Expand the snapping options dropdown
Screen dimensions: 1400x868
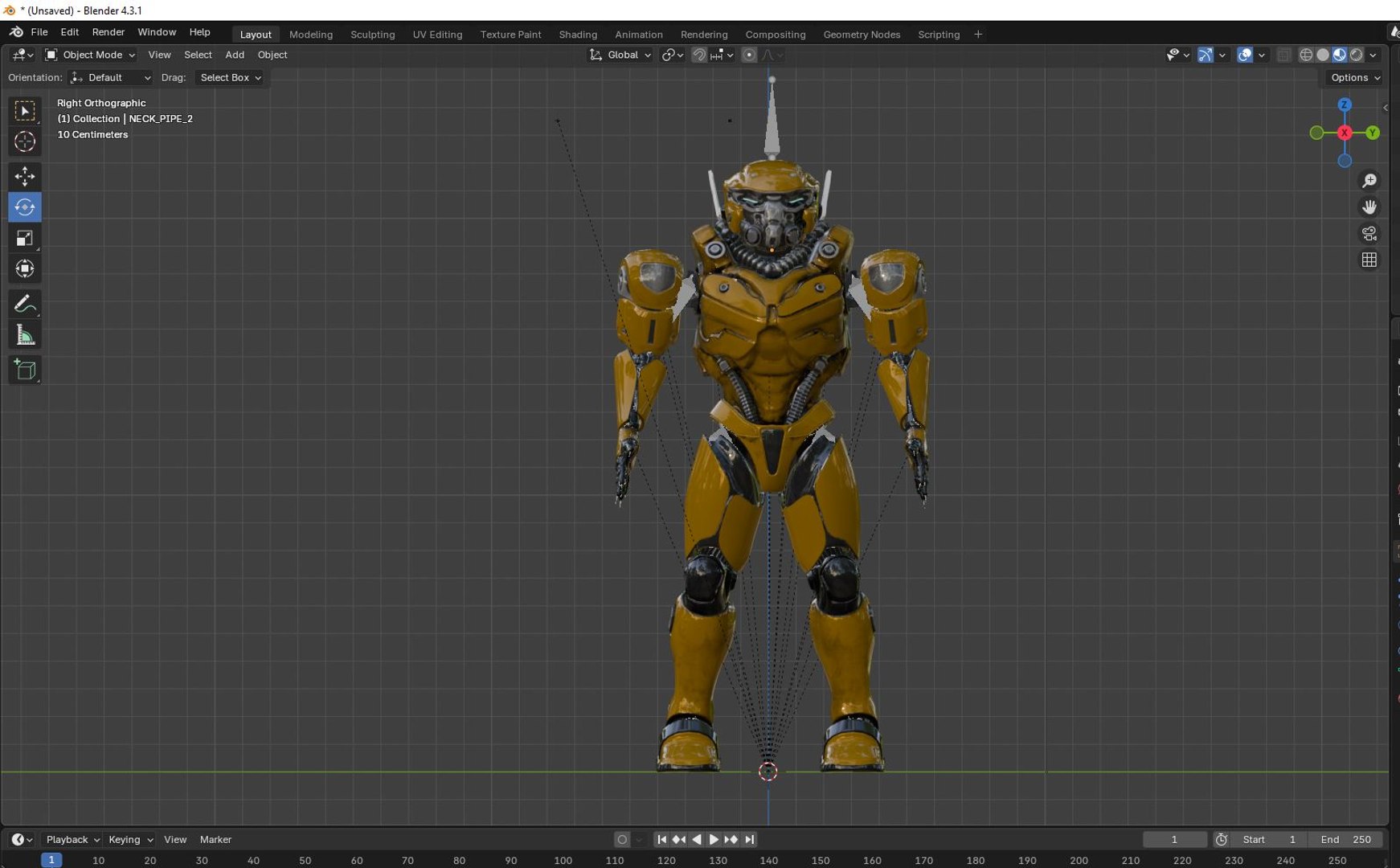coord(721,55)
